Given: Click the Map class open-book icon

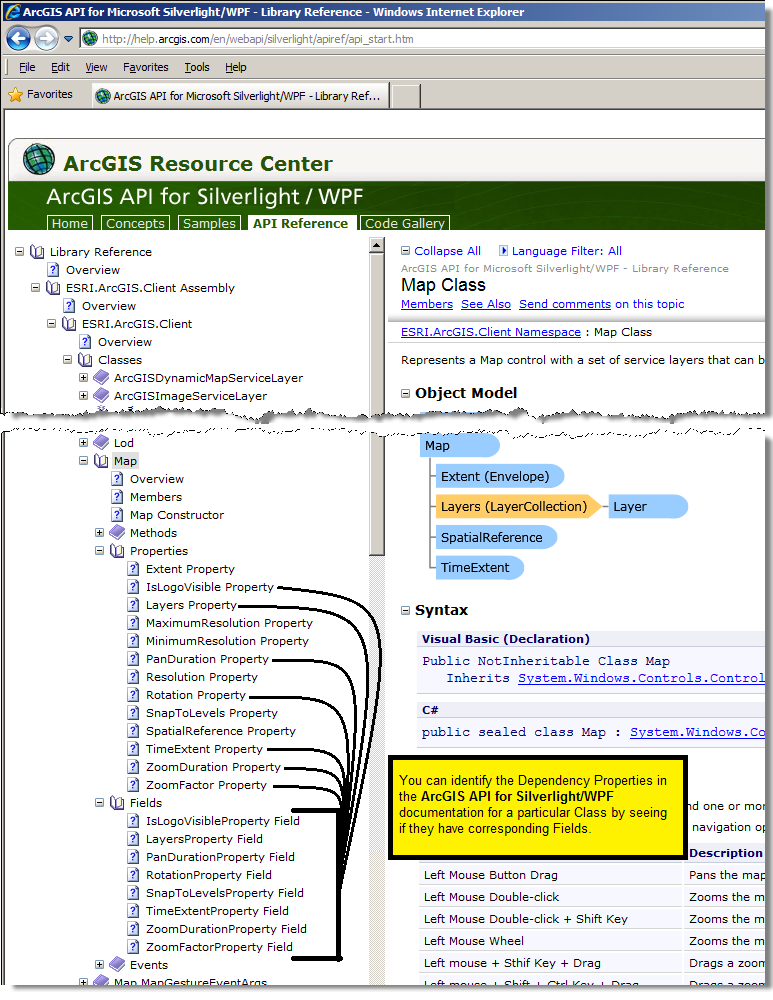Looking at the screenshot, I should pyautogui.click(x=101, y=460).
